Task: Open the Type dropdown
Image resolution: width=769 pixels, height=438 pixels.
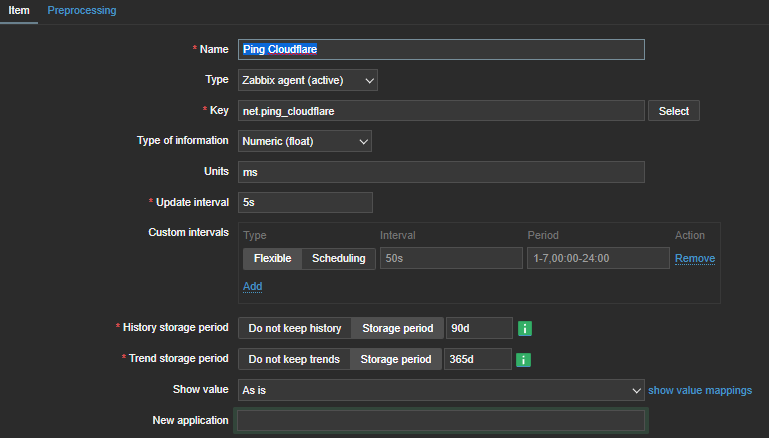Action: pyautogui.click(x=308, y=80)
